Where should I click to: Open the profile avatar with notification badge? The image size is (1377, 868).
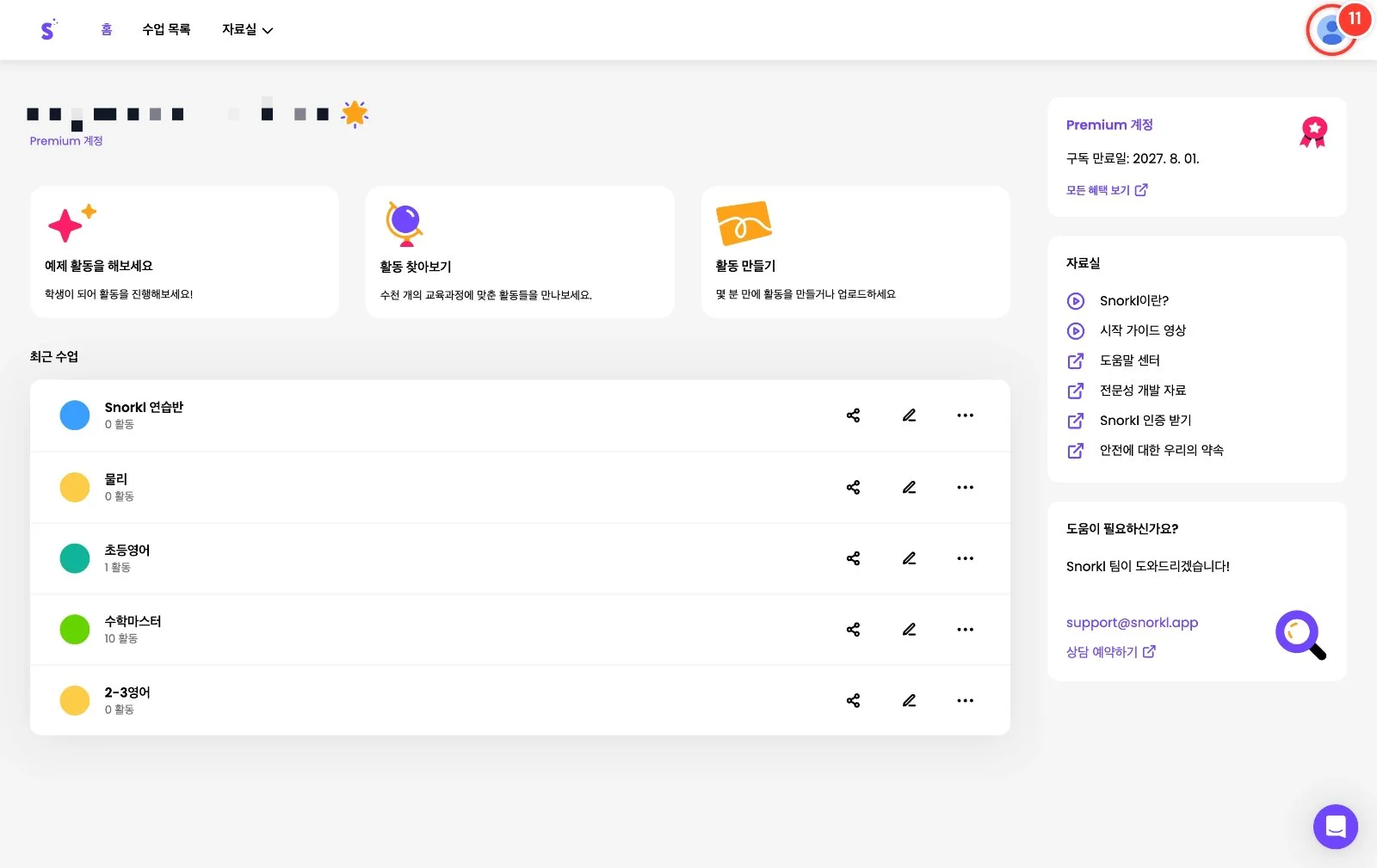1332,31
